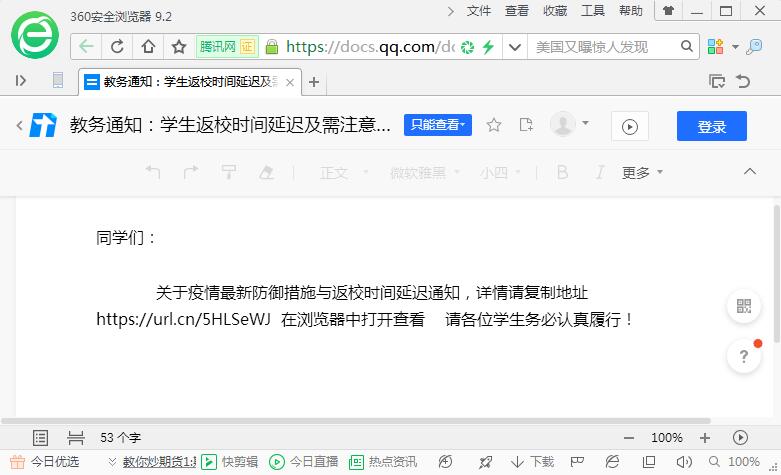Viewport: 781px width, 475px height.
Task: Click the blue 登录 button
Action: tap(712, 126)
